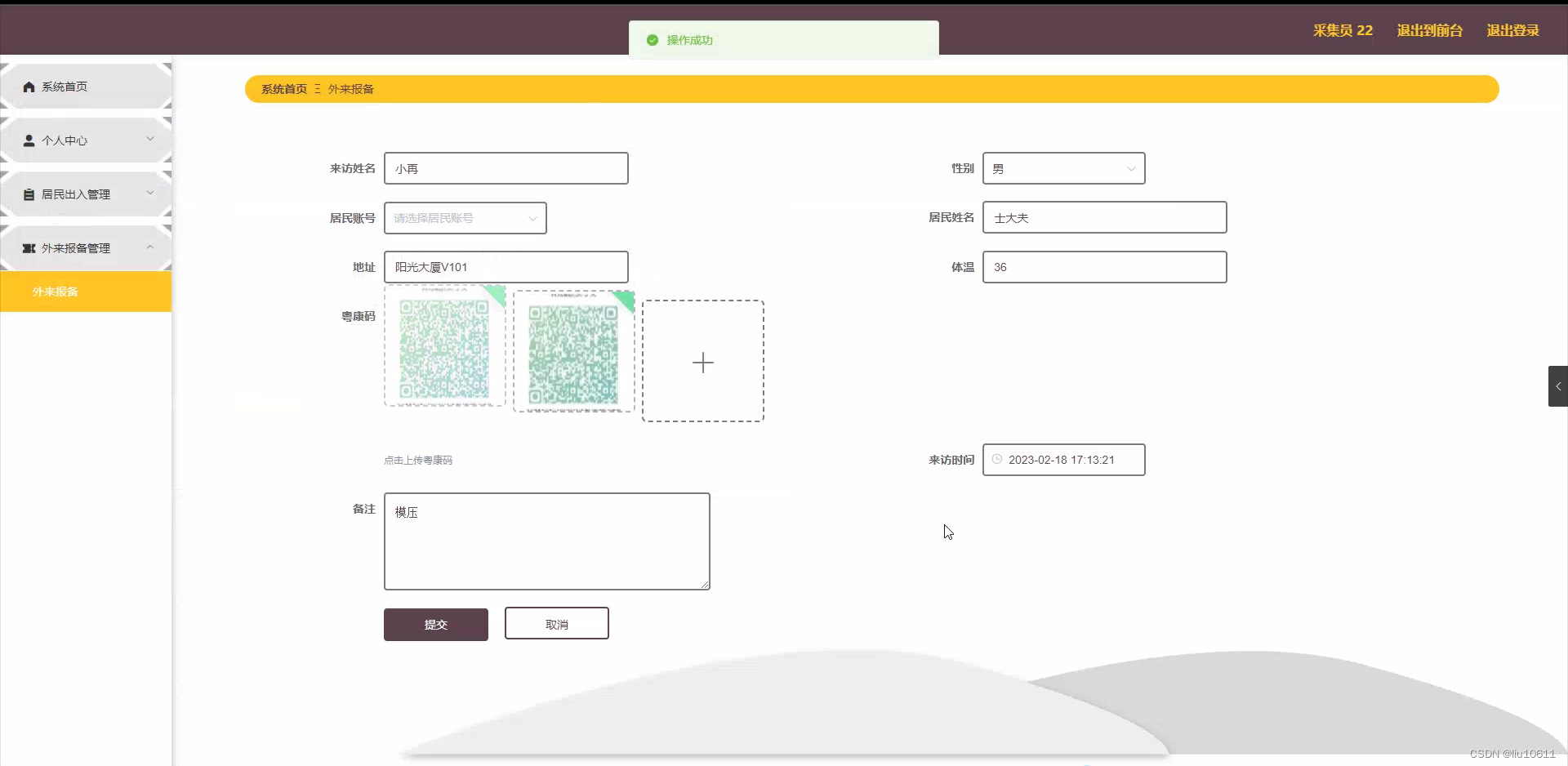Viewport: 1568px width, 766px height.
Task: Select the second uploaded 粤康码 thumbnail
Action: [x=574, y=351]
